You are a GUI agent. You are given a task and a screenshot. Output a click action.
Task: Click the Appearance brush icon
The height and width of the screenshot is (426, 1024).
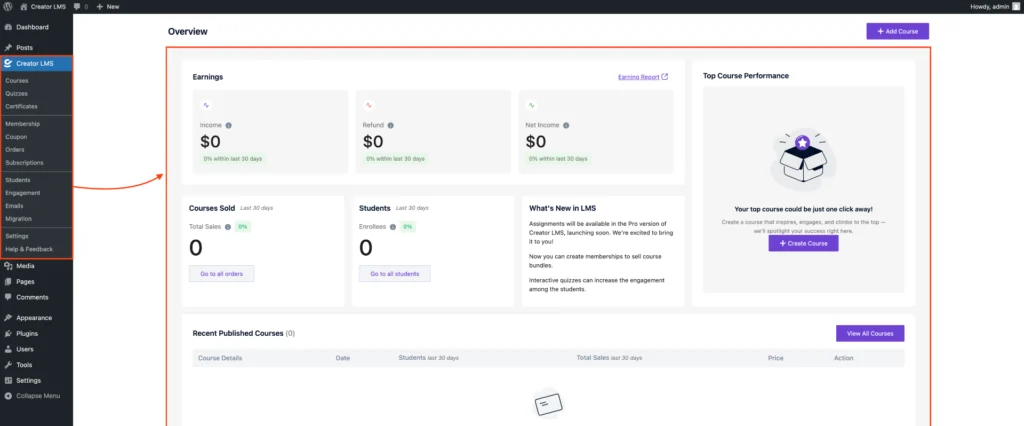click(8, 318)
